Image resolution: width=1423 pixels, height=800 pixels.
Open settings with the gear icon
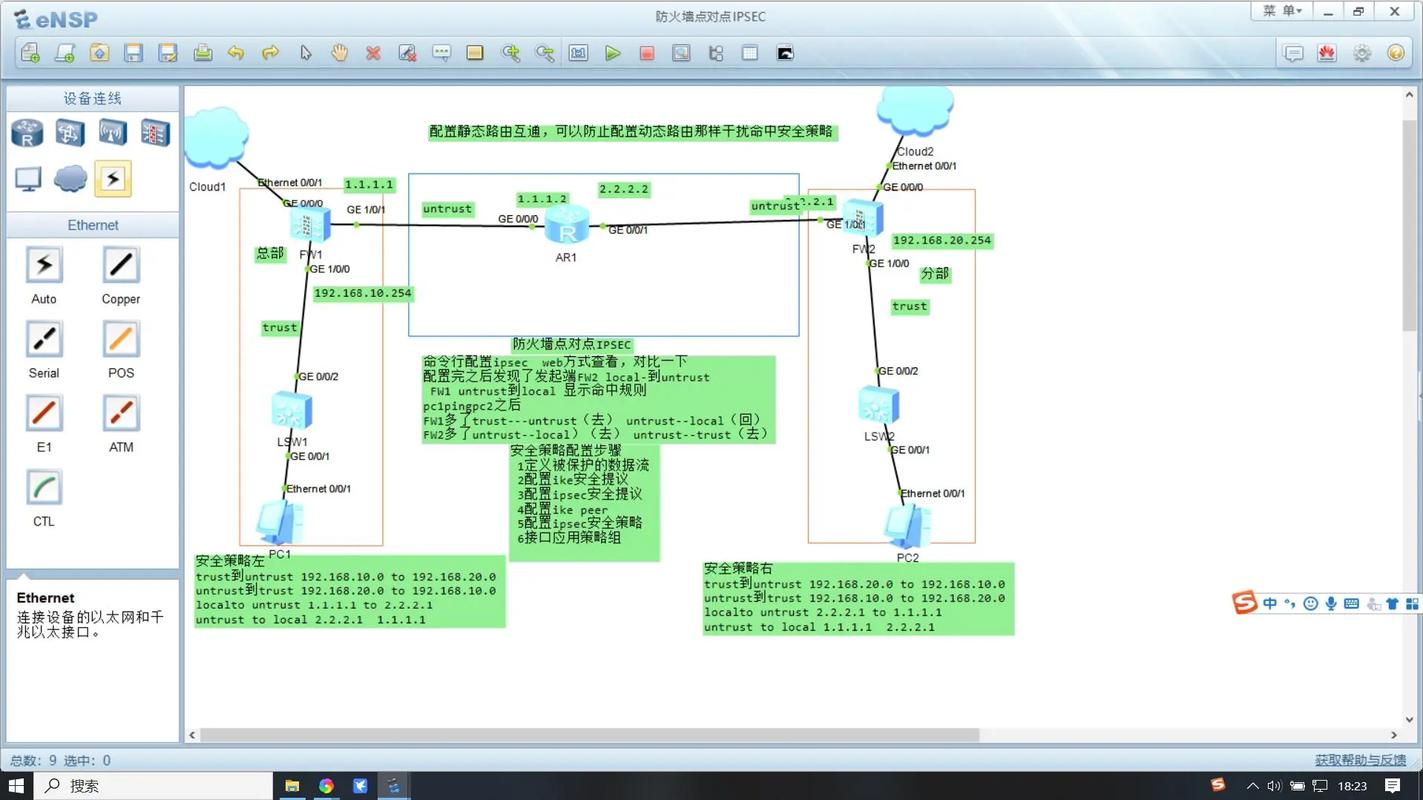(1362, 53)
